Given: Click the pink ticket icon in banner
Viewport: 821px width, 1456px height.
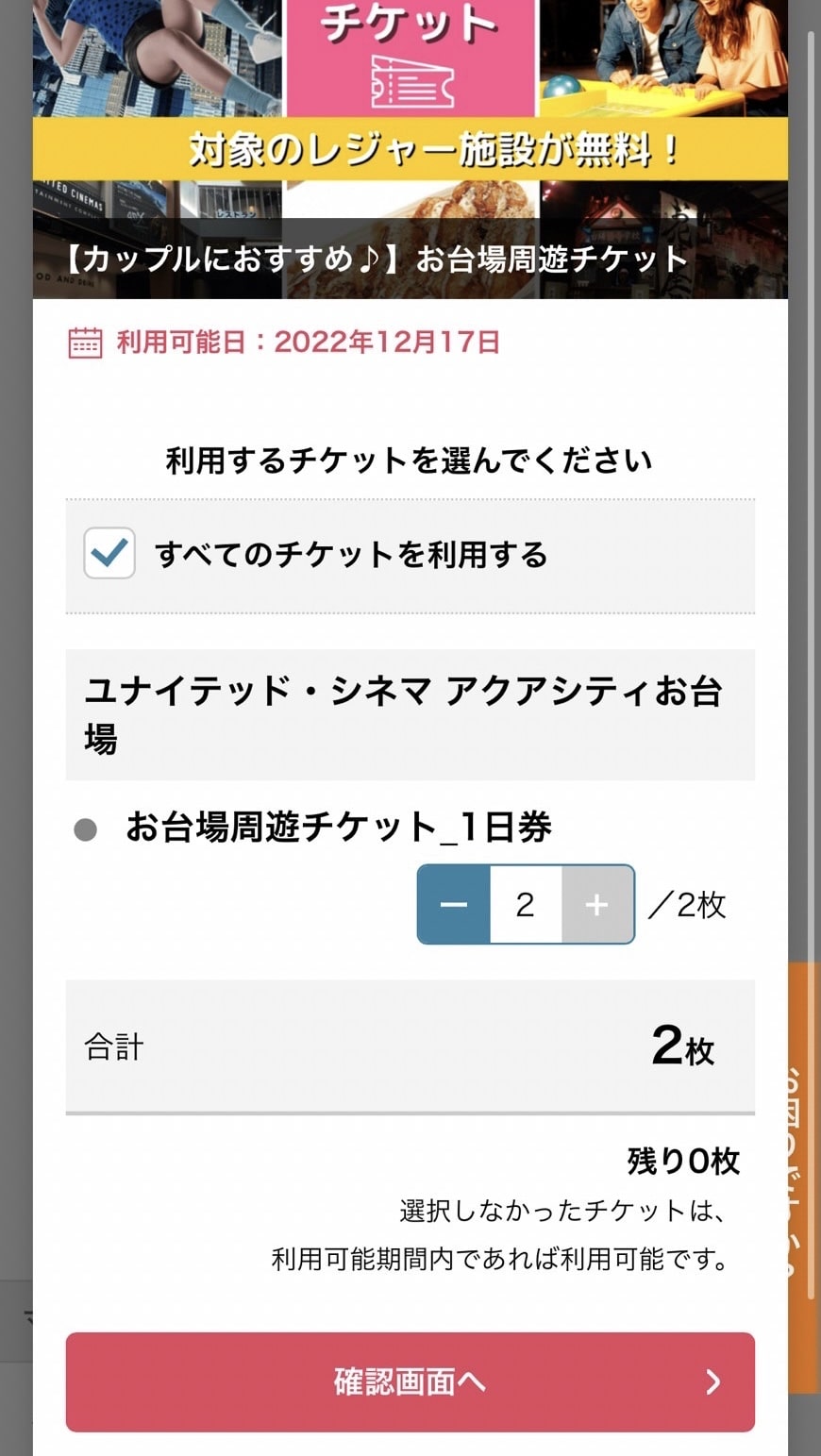Looking at the screenshot, I should tap(412, 83).
